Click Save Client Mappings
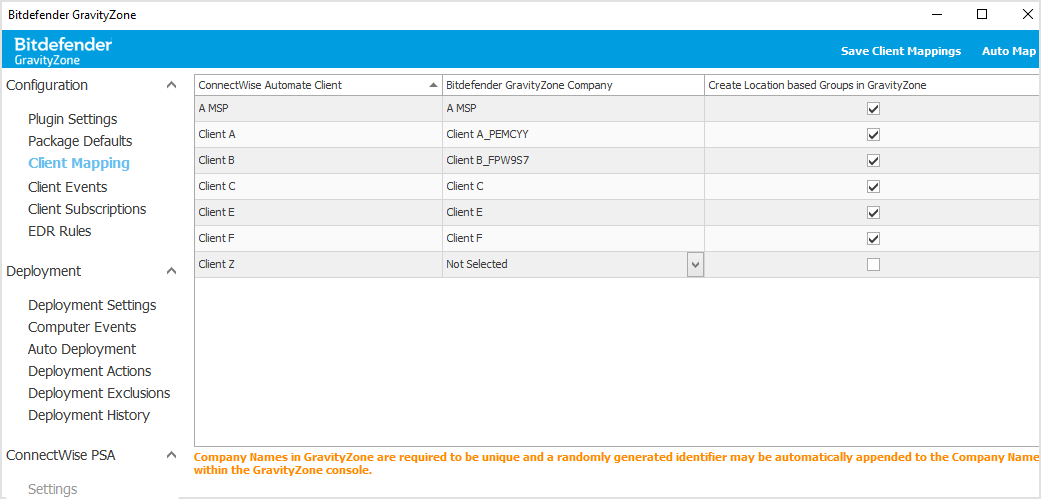Image resolution: width=1041 pixels, height=499 pixels. point(900,51)
